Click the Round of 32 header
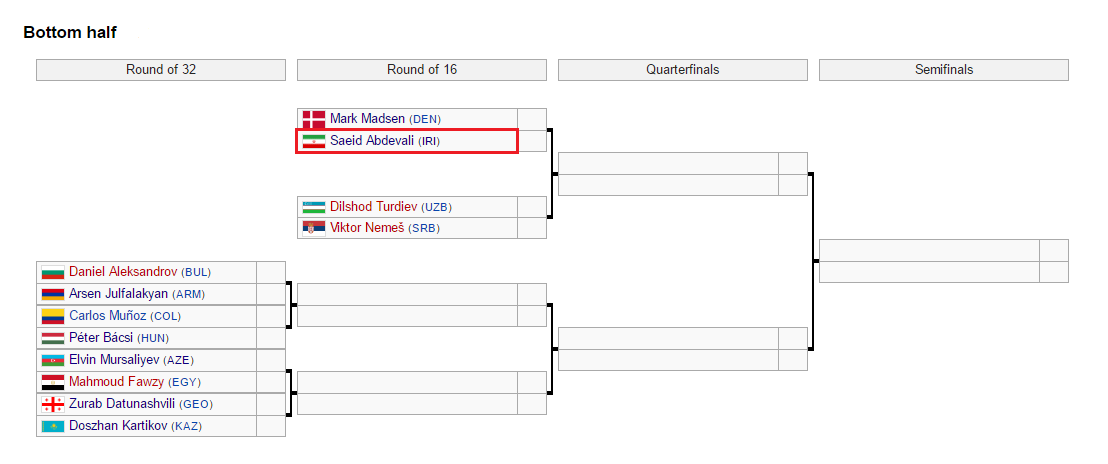The width and height of the screenshot is (1108, 464). pos(160,70)
